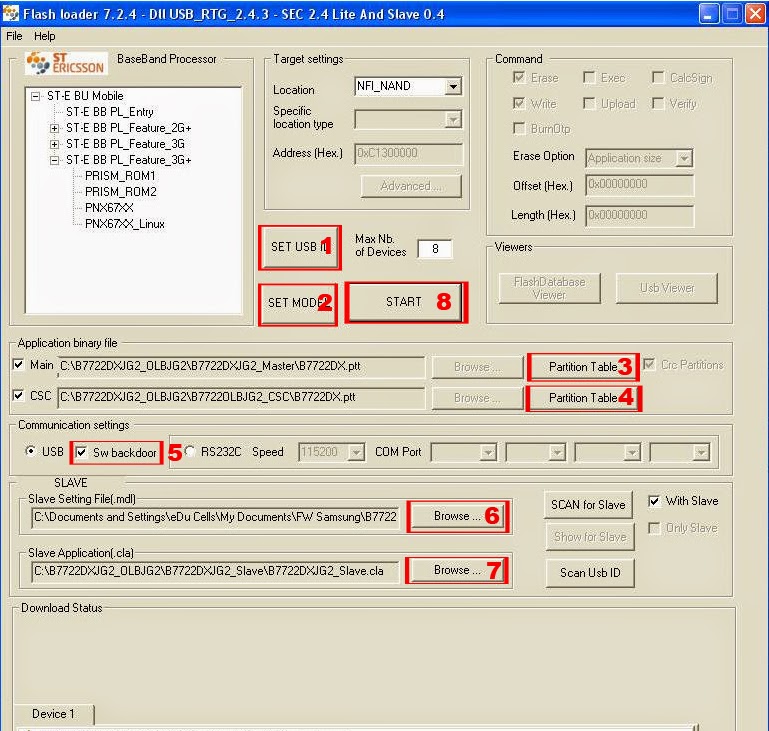Open the Specific location type dropdown
The height and width of the screenshot is (731, 769).
(x=454, y=120)
